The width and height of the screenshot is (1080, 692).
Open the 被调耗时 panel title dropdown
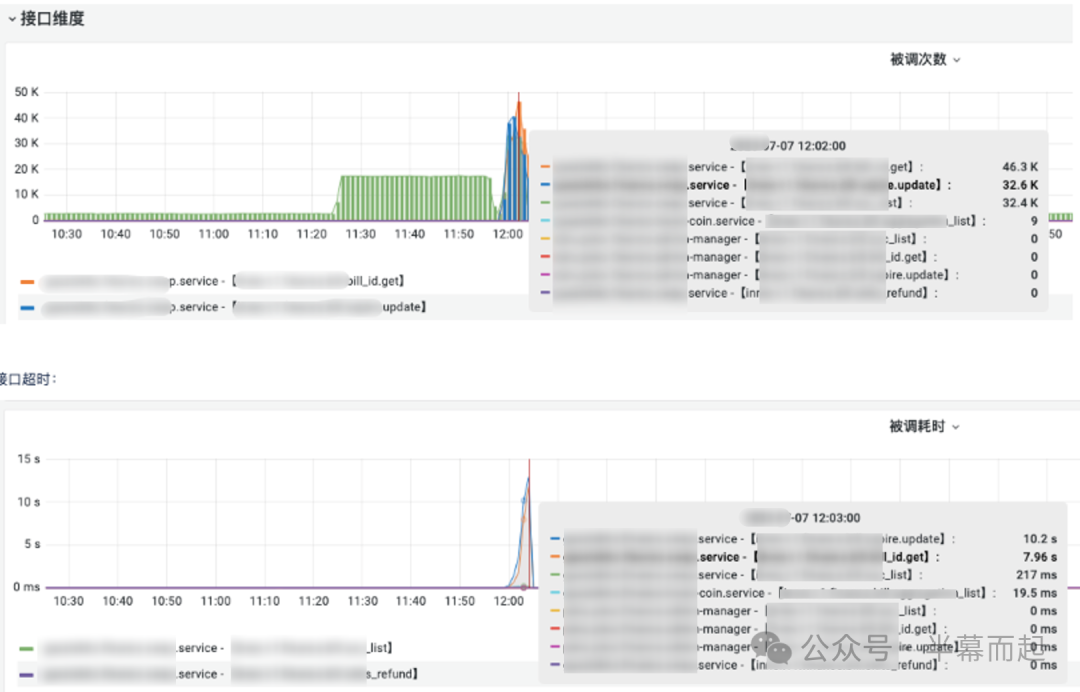pos(924,427)
